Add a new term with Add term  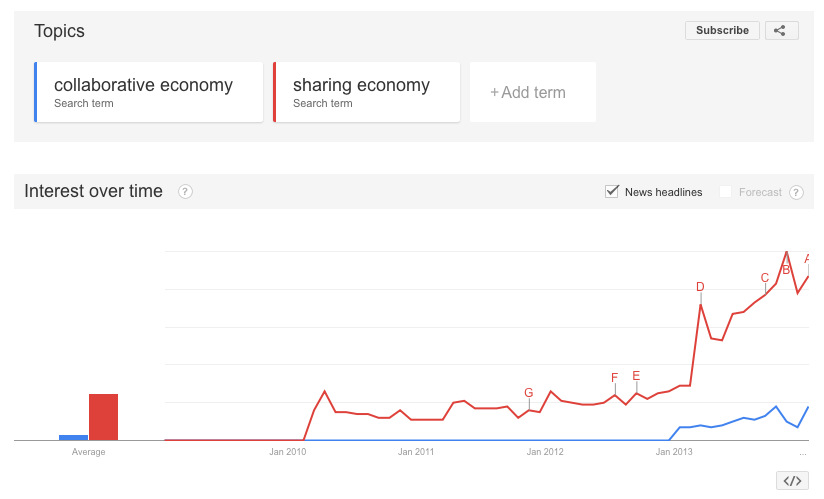pyautogui.click(x=533, y=92)
